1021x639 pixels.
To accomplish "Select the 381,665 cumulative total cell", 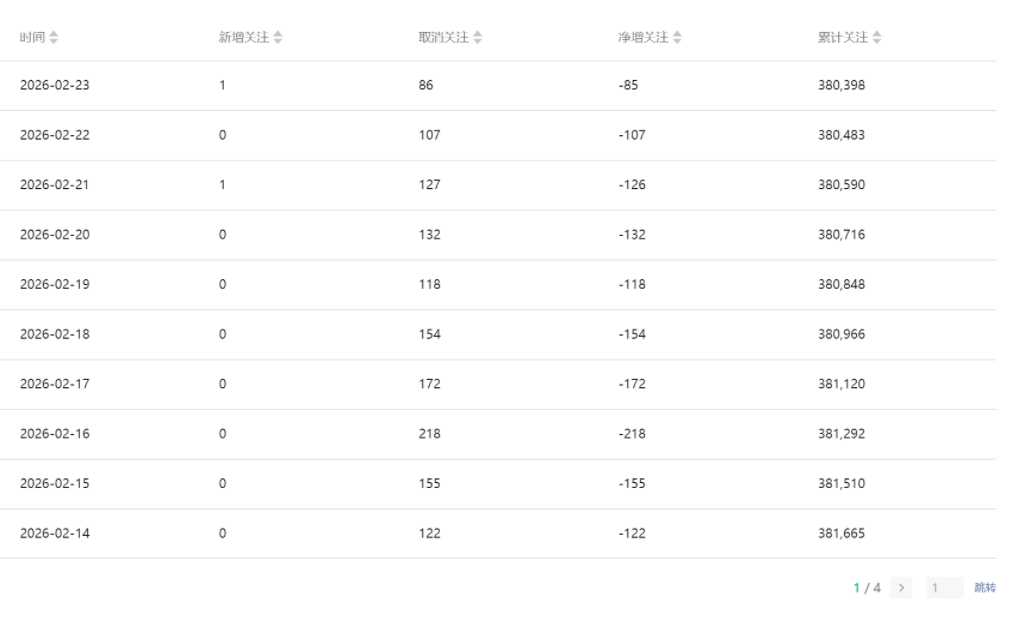I will [x=841, y=533].
